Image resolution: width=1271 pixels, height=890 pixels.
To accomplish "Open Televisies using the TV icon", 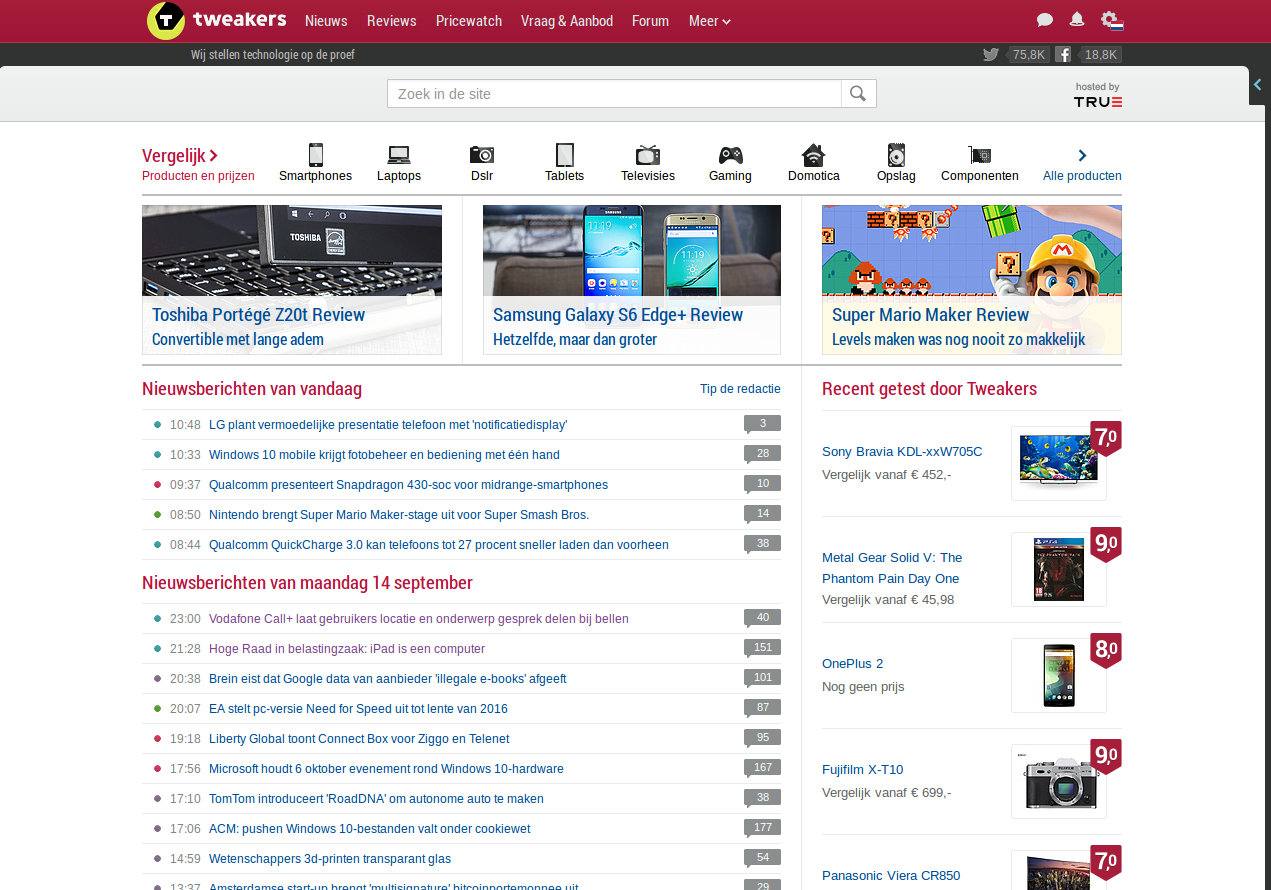I will click(x=647, y=156).
